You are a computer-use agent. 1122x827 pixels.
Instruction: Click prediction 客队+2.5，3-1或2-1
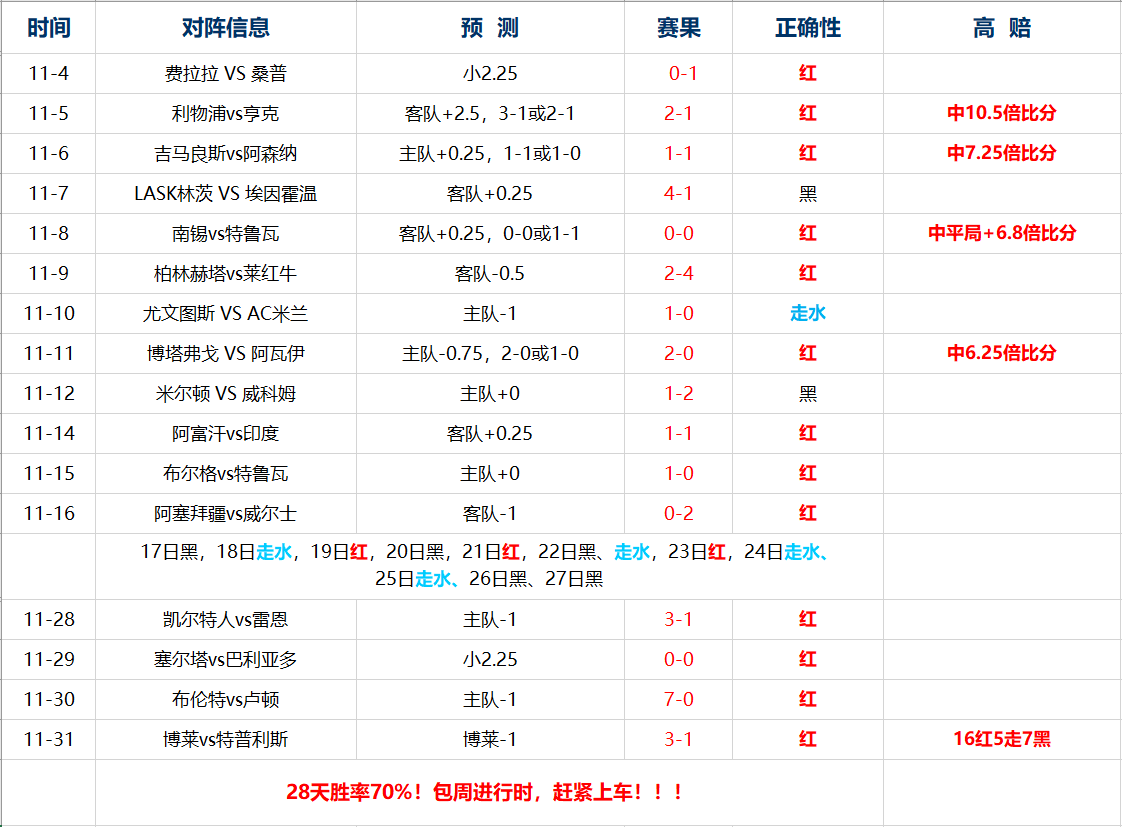(489, 113)
